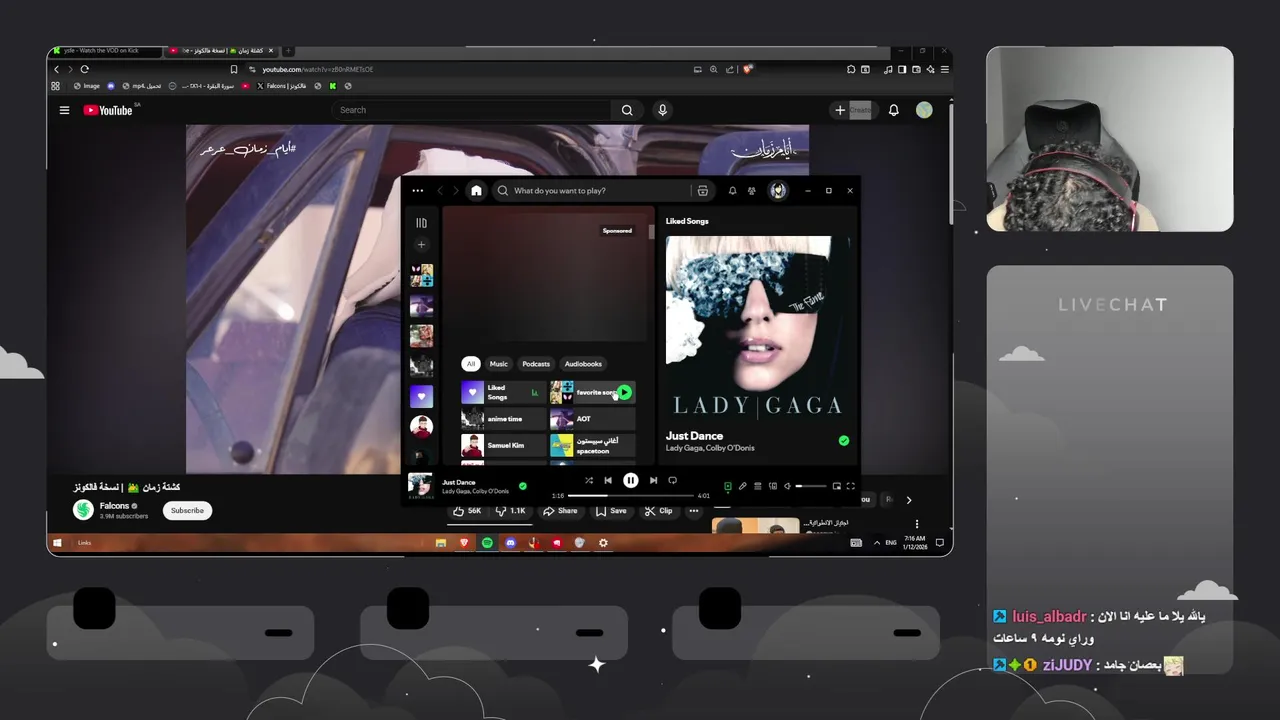Open Just Dance title in Now Playing panel

click(694, 436)
